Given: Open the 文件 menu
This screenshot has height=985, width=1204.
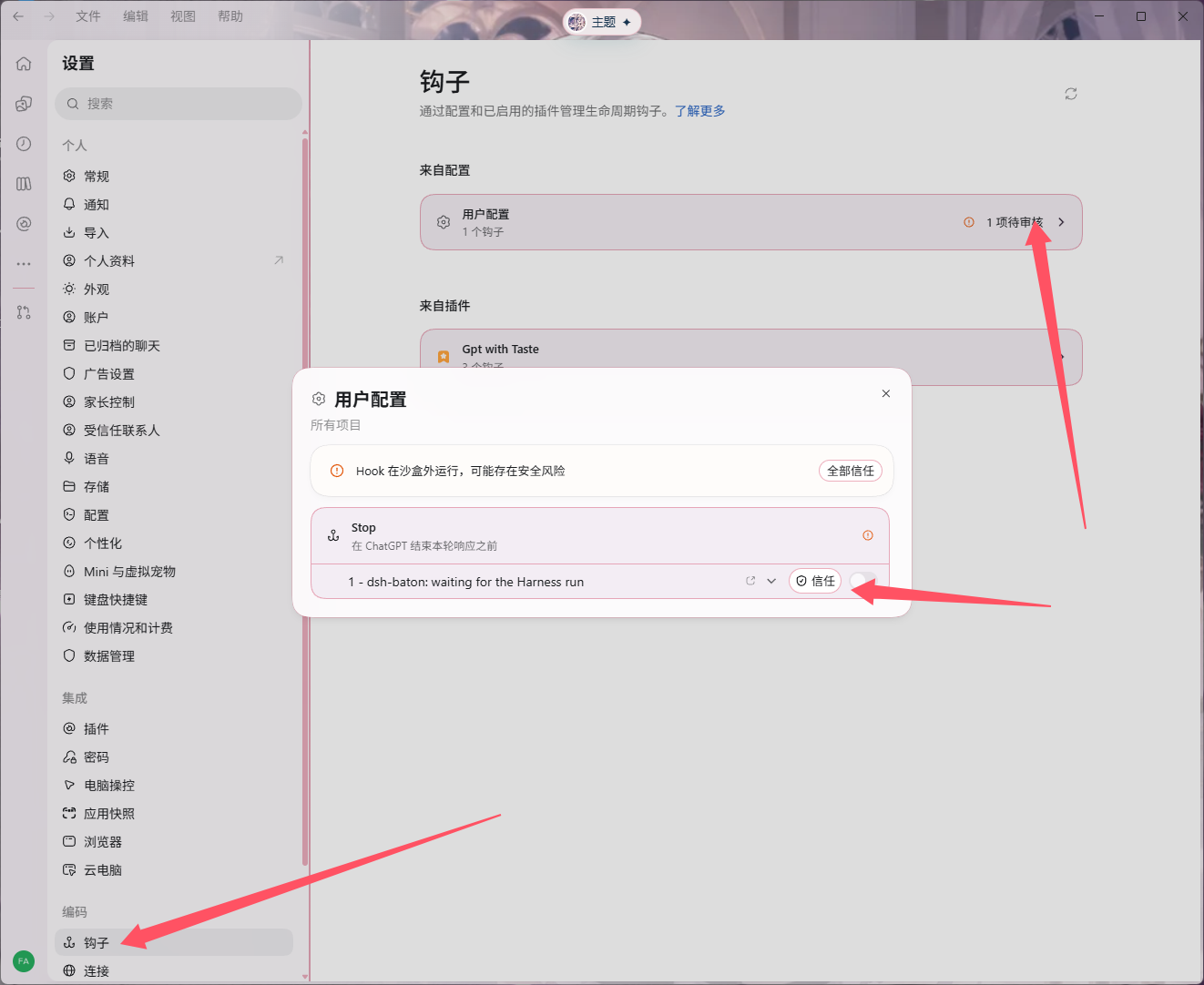Looking at the screenshot, I should pos(88,16).
